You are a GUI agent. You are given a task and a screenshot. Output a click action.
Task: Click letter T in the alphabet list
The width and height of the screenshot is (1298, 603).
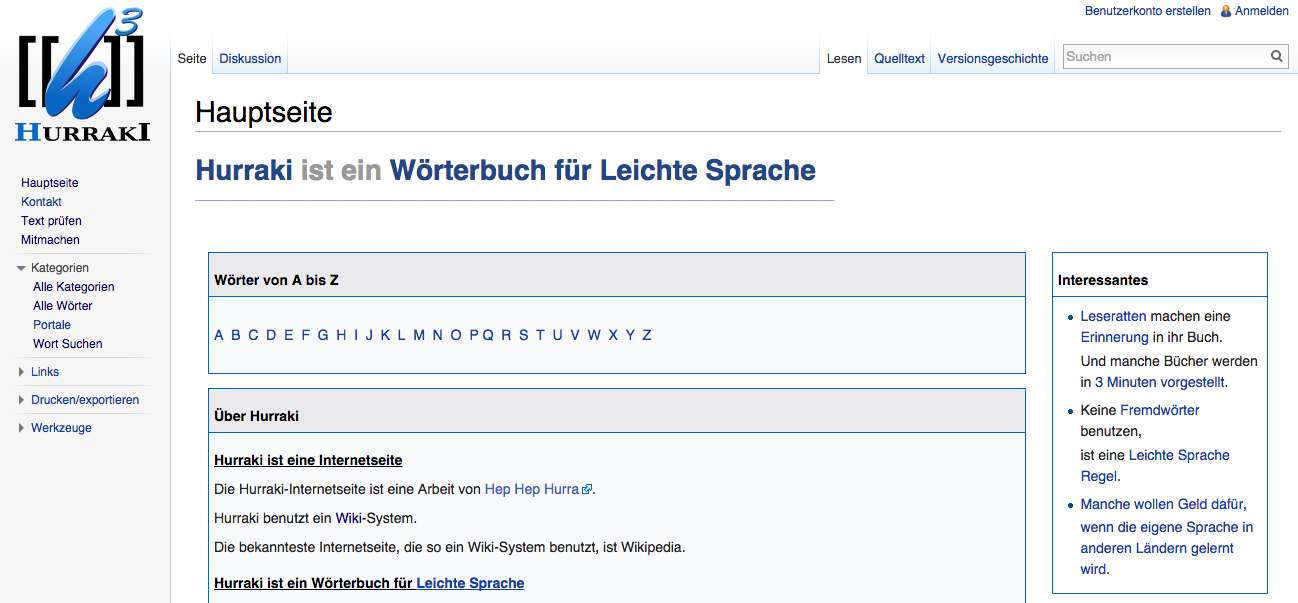[x=540, y=335]
